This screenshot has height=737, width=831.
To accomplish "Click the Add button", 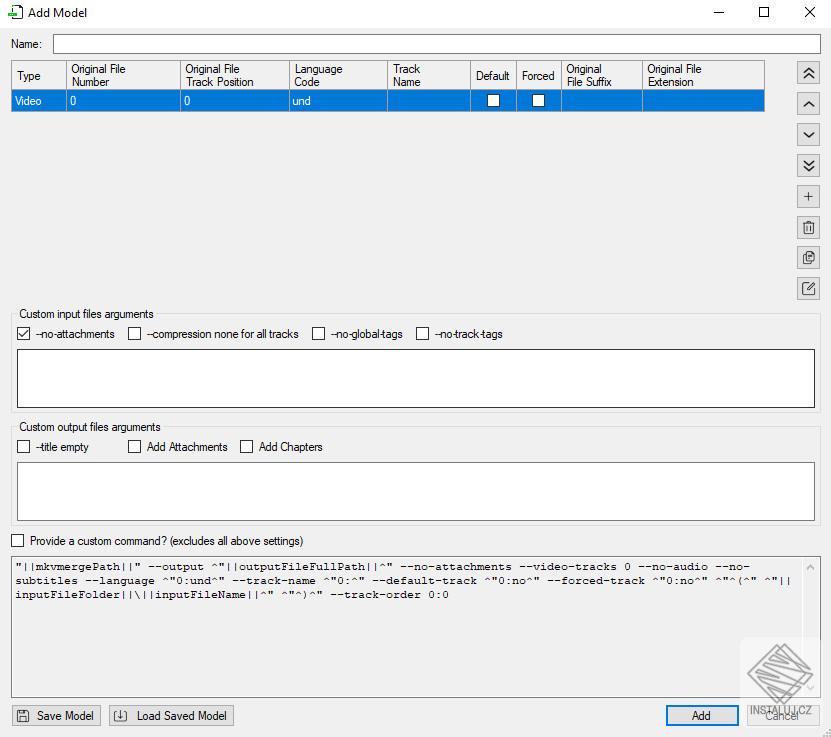I will [702, 716].
